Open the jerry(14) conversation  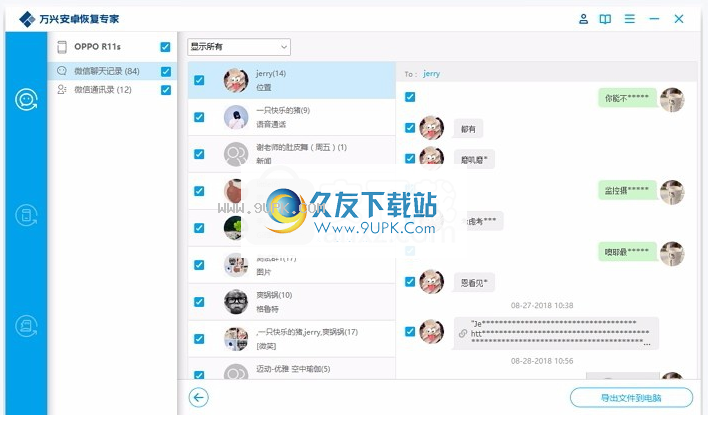coord(292,80)
